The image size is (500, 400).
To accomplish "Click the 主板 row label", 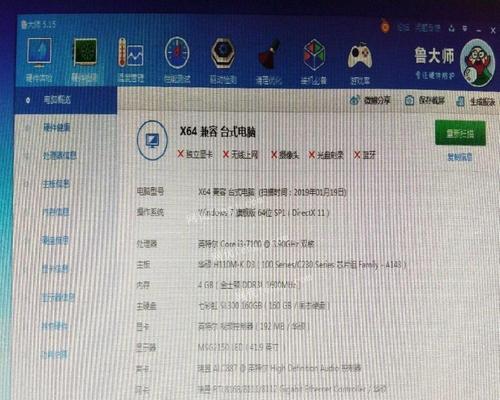I will point(143,265).
